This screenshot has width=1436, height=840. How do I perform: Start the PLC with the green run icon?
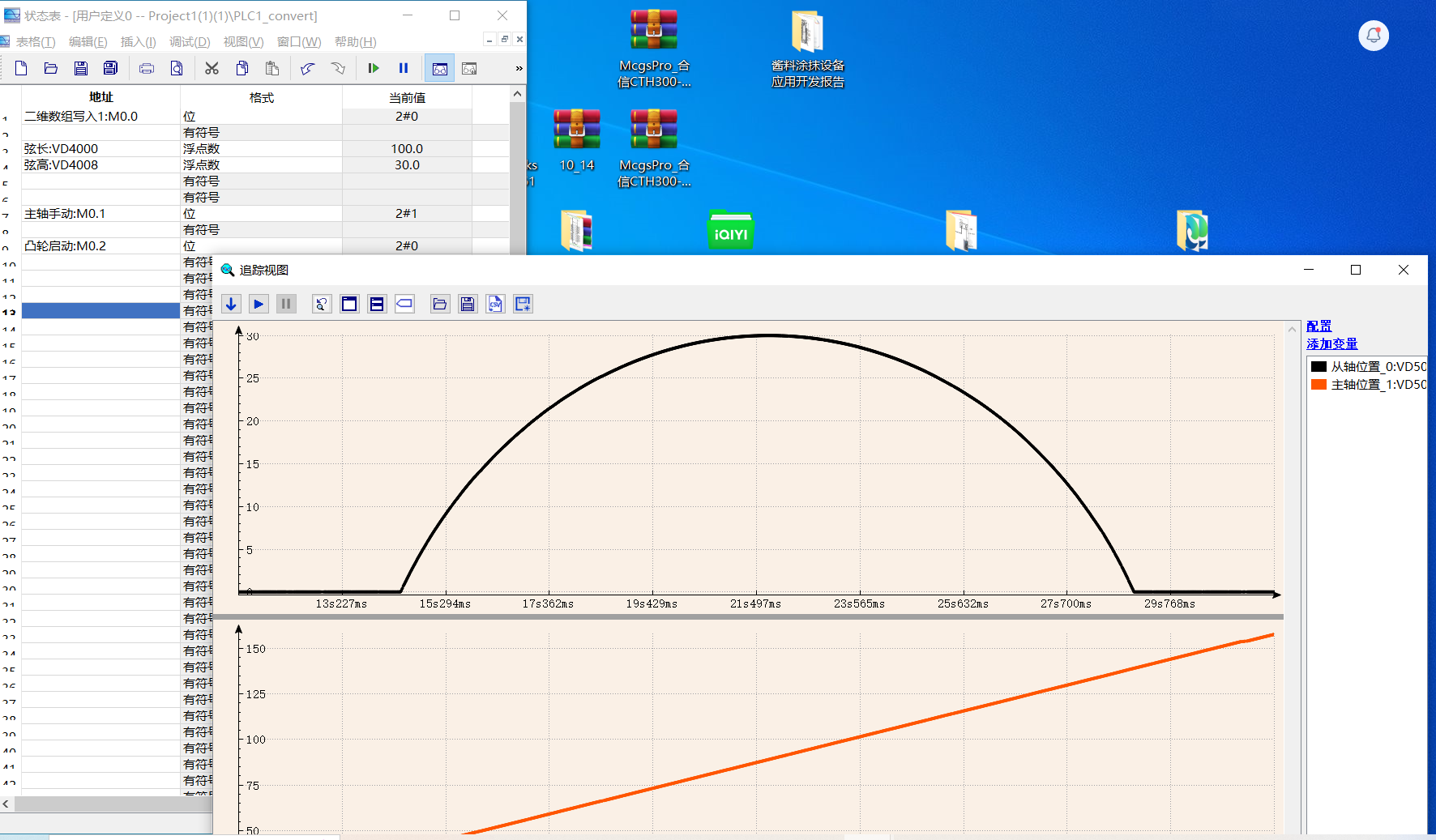point(374,68)
